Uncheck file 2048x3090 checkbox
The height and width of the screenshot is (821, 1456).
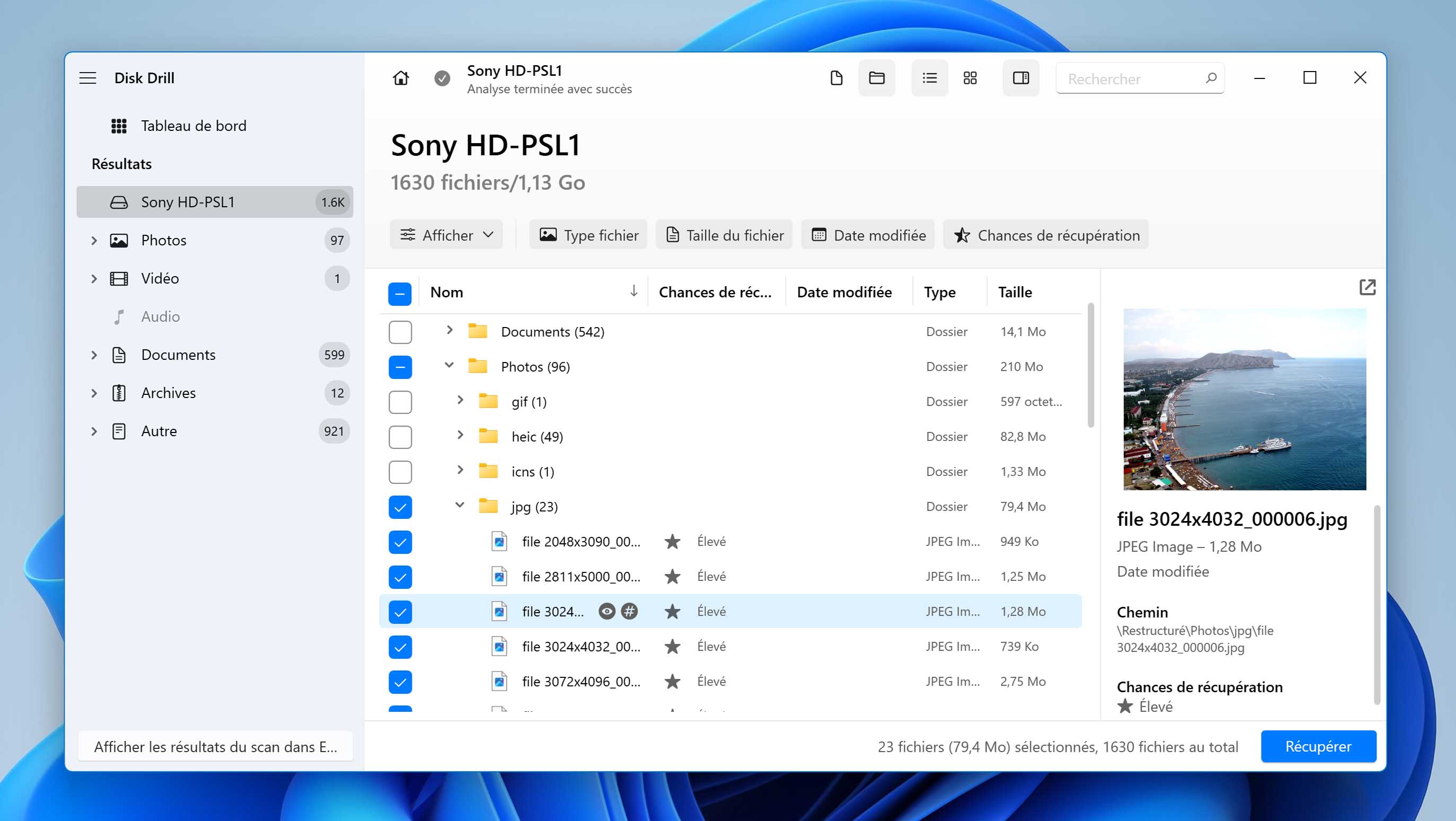[x=400, y=542]
